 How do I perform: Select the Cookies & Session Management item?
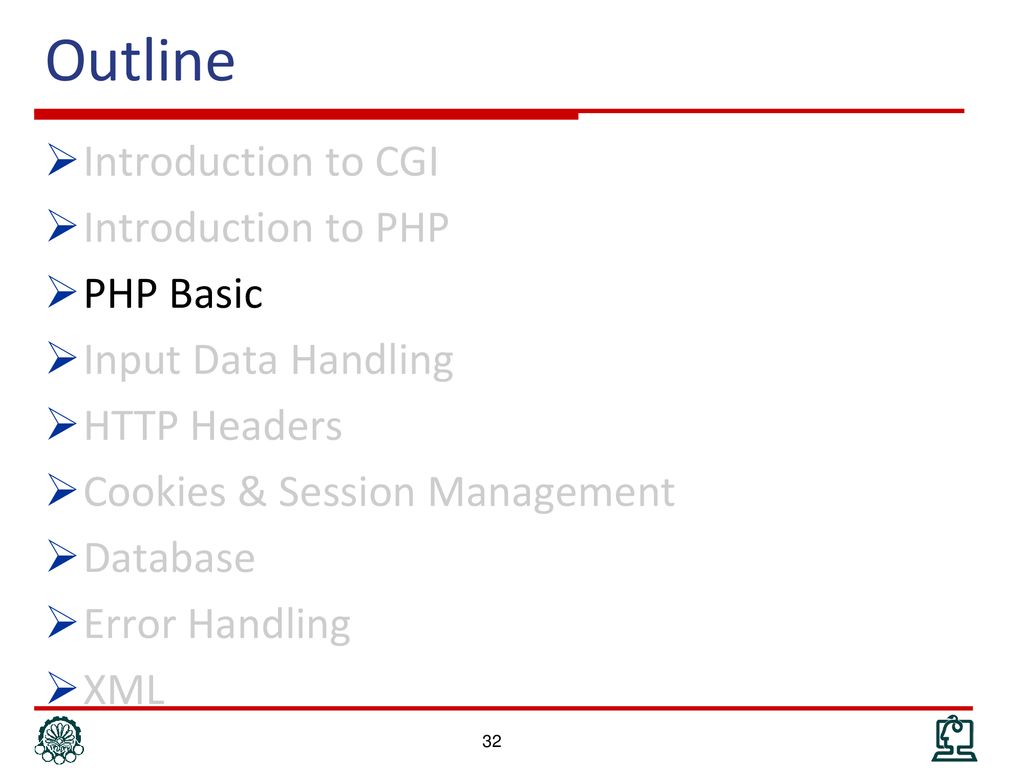coord(379,492)
